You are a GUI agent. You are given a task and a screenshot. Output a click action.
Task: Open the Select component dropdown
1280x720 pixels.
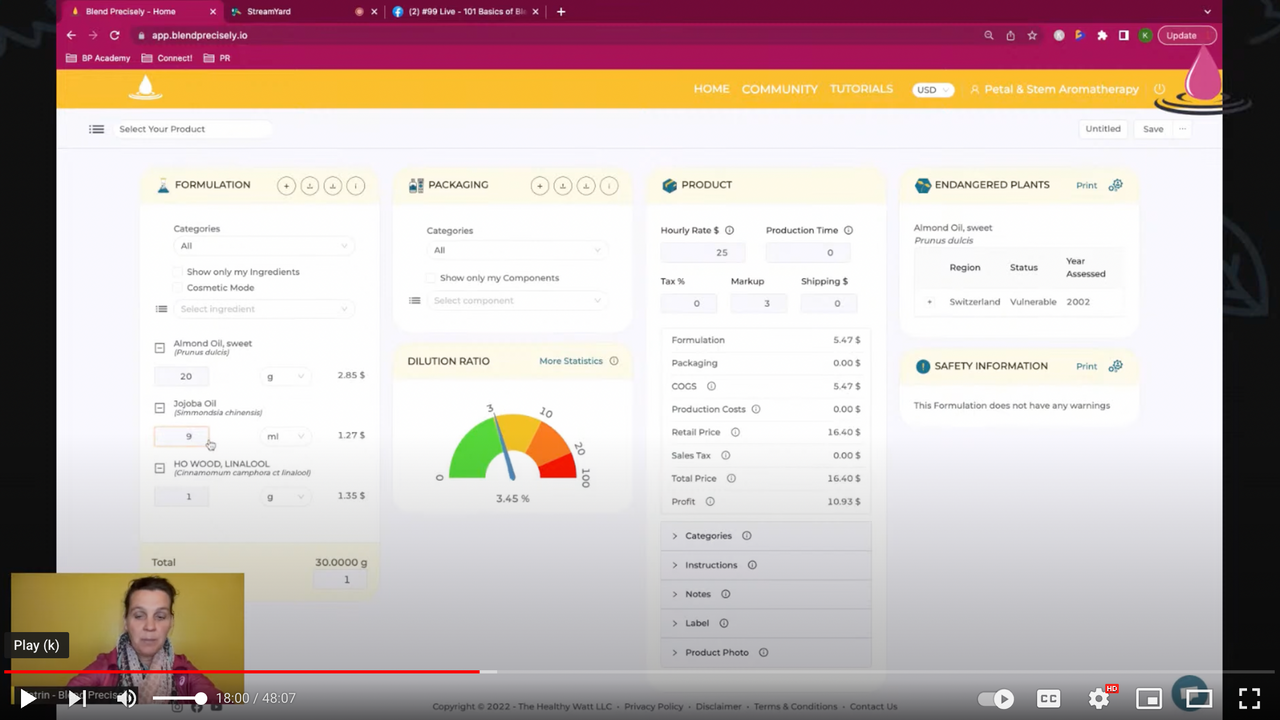point(516,300)
